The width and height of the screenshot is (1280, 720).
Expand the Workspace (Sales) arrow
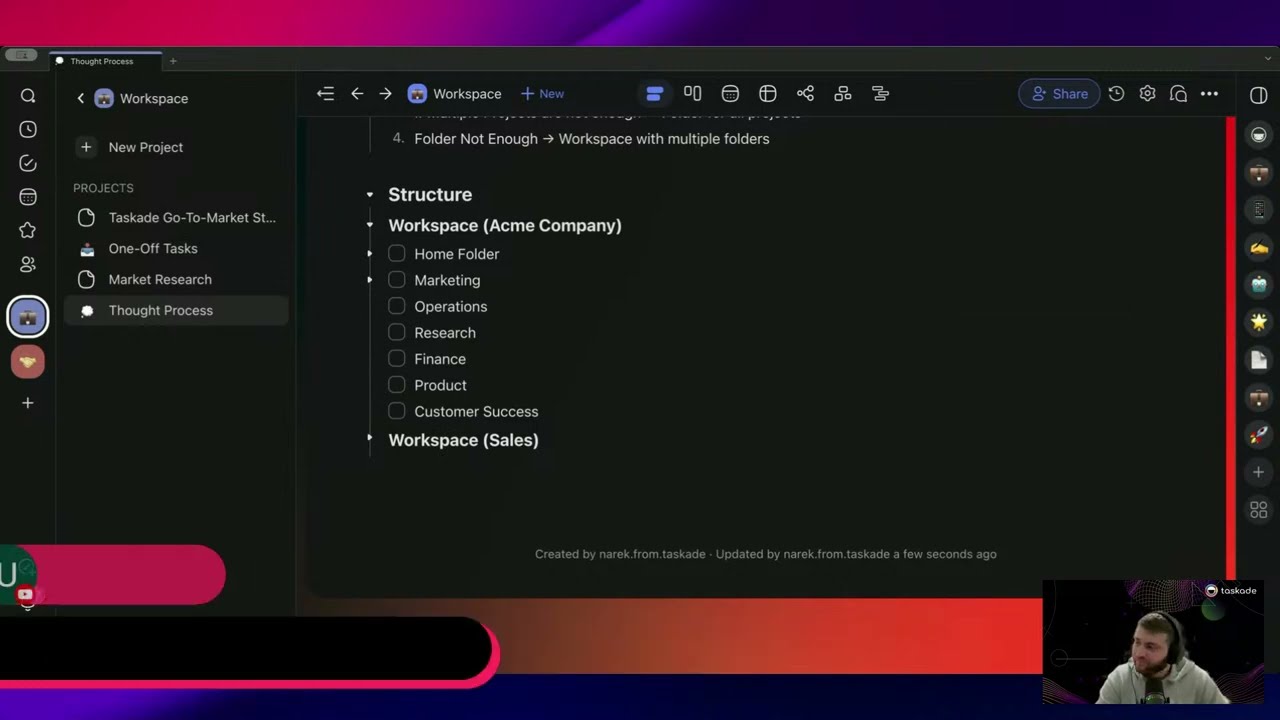click(369, 438)
